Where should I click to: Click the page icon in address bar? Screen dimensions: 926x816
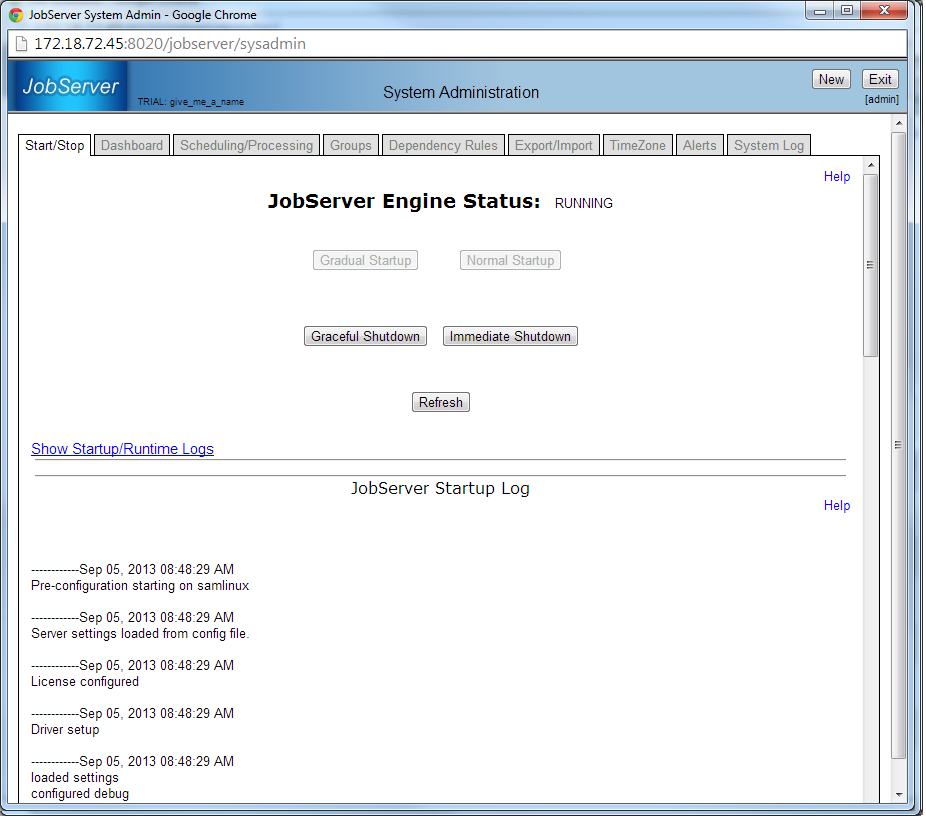(21, 44)
